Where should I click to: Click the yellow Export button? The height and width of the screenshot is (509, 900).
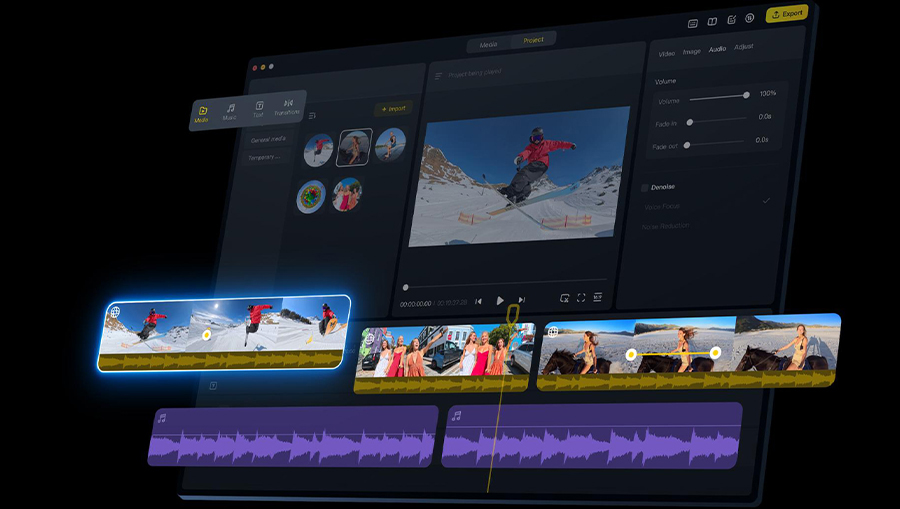coord(787,14)
